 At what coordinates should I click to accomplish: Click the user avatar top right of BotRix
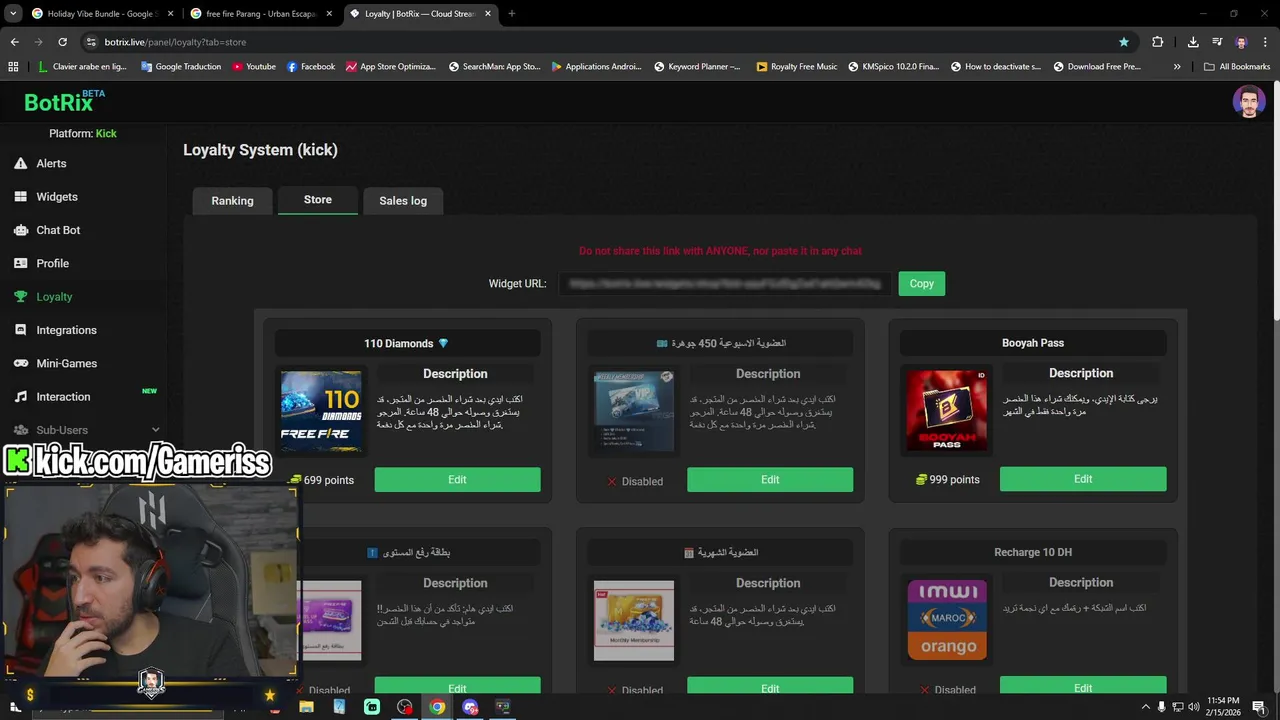1248,102
